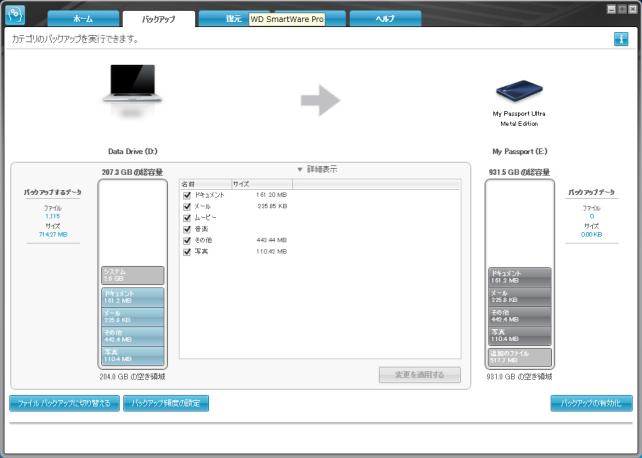Select the My Passport Ultra drive icon
The width and height of the screenshot is (642, 458).
[x=519, y=90]
